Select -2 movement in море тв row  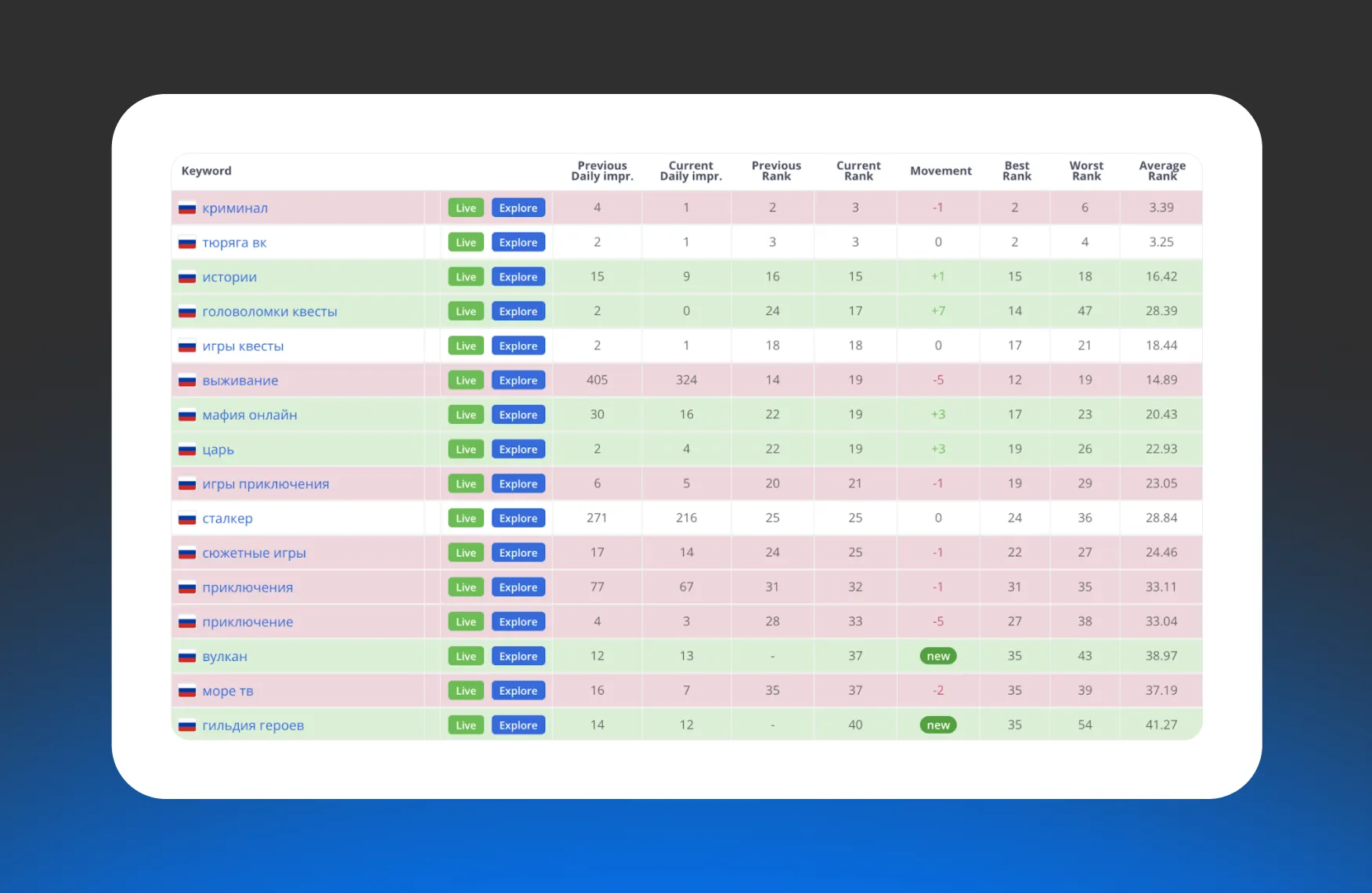coord(938,690)
